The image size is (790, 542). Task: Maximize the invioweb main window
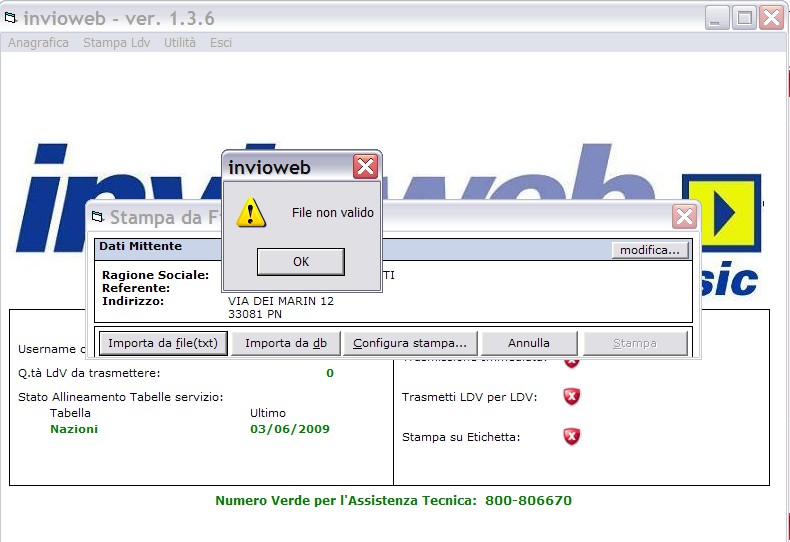(x=744, y=18)
